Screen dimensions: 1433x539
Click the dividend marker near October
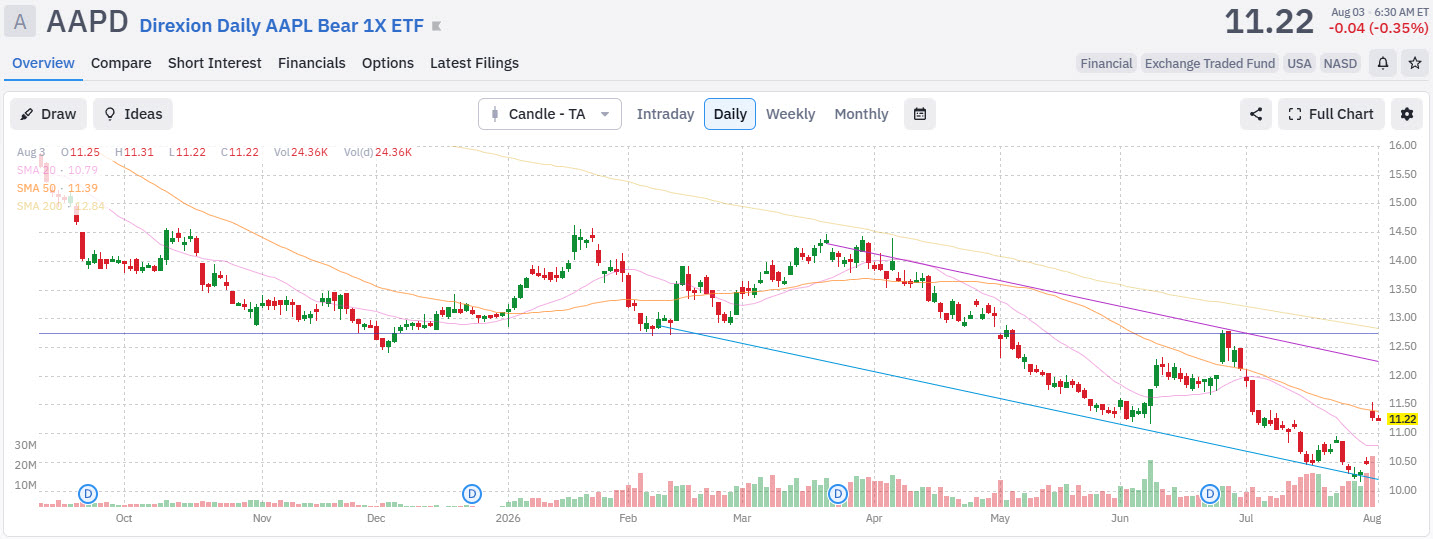(x=88, y=493)
